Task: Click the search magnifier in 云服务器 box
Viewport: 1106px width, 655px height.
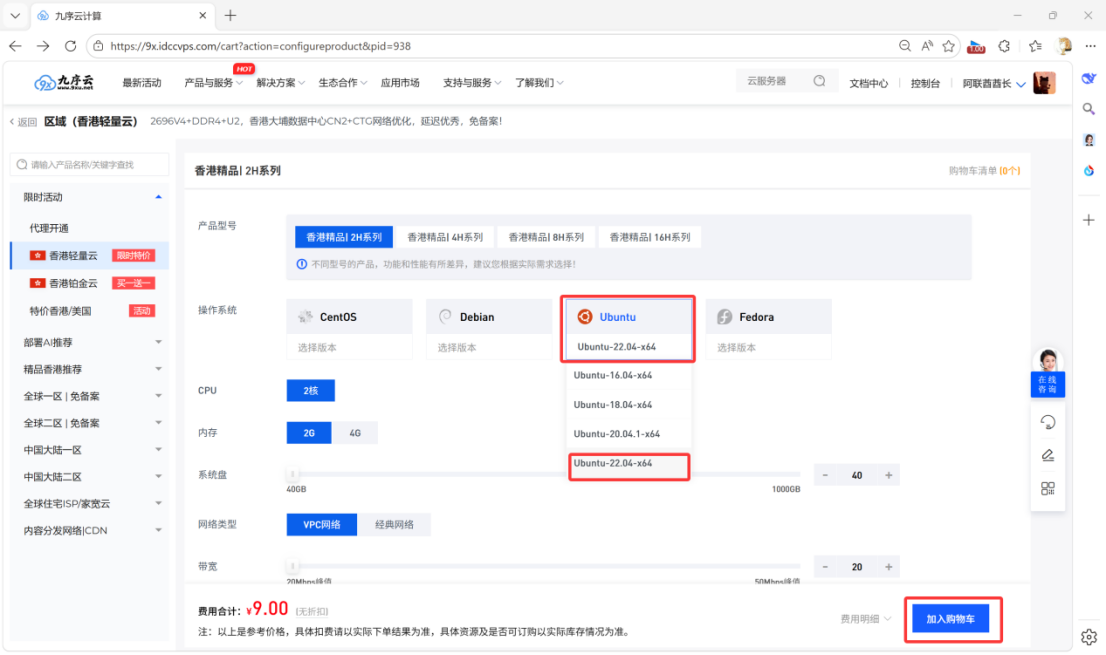Action: pos(819,81)
